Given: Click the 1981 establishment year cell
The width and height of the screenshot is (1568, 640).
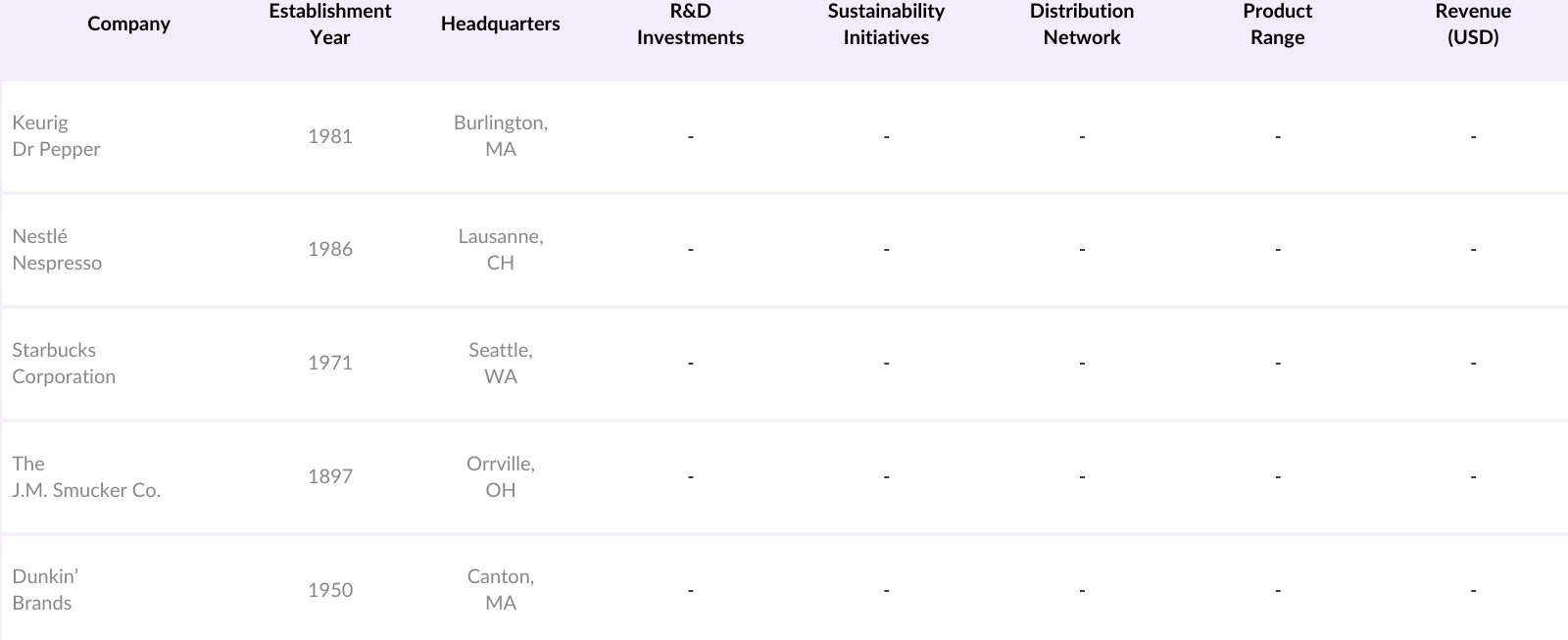Looking at the screenshot, I should [x=329, y=136].
